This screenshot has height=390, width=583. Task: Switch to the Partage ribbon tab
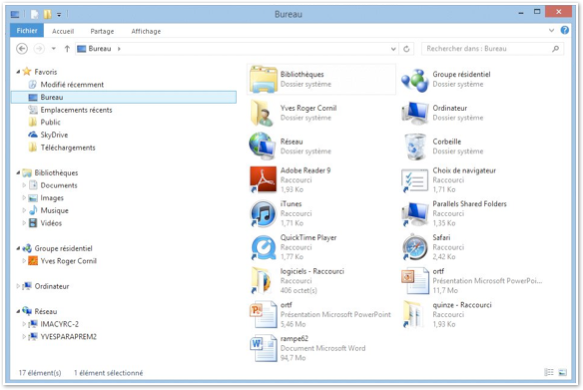[x=102, y=31]
